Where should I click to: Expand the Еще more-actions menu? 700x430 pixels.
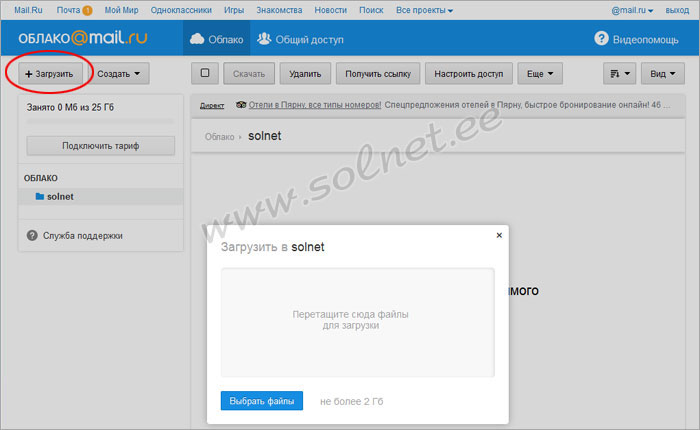tap(540, 74)
